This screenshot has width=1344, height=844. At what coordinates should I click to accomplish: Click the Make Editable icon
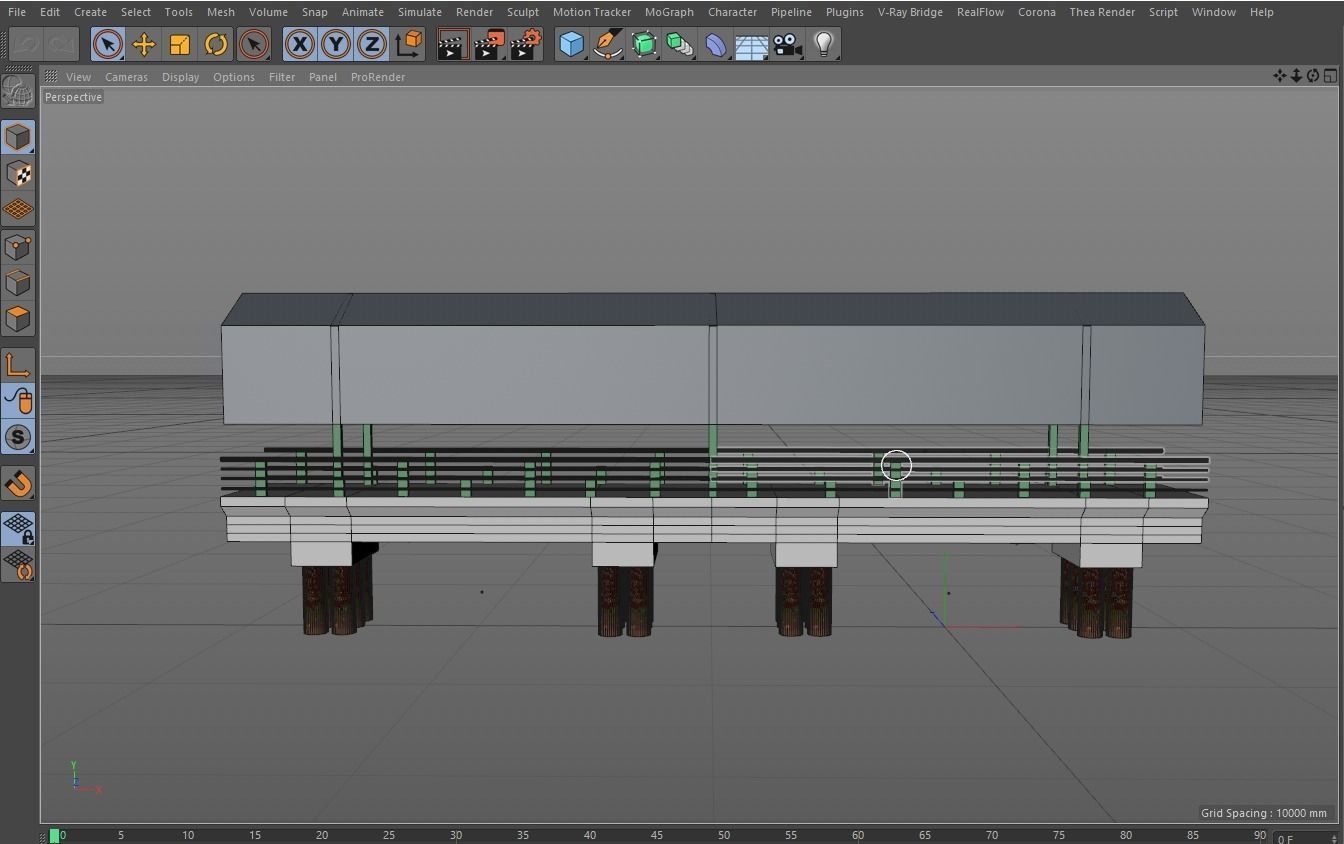(18, 92)
